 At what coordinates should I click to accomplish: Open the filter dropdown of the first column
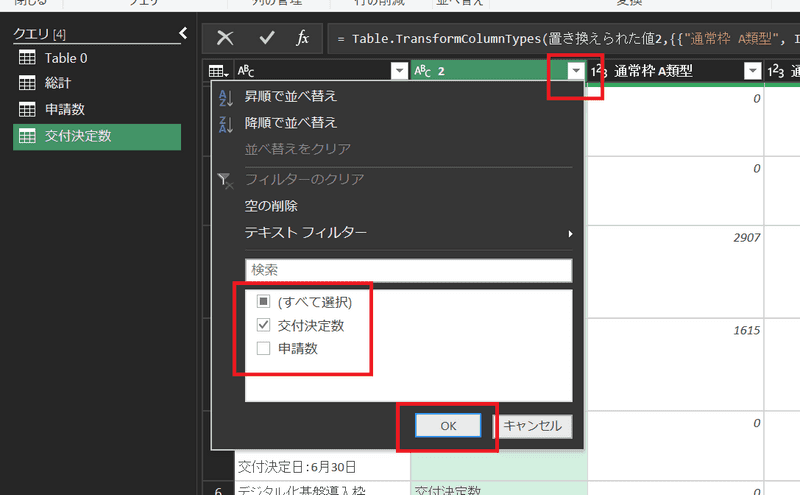click(399, 71)
